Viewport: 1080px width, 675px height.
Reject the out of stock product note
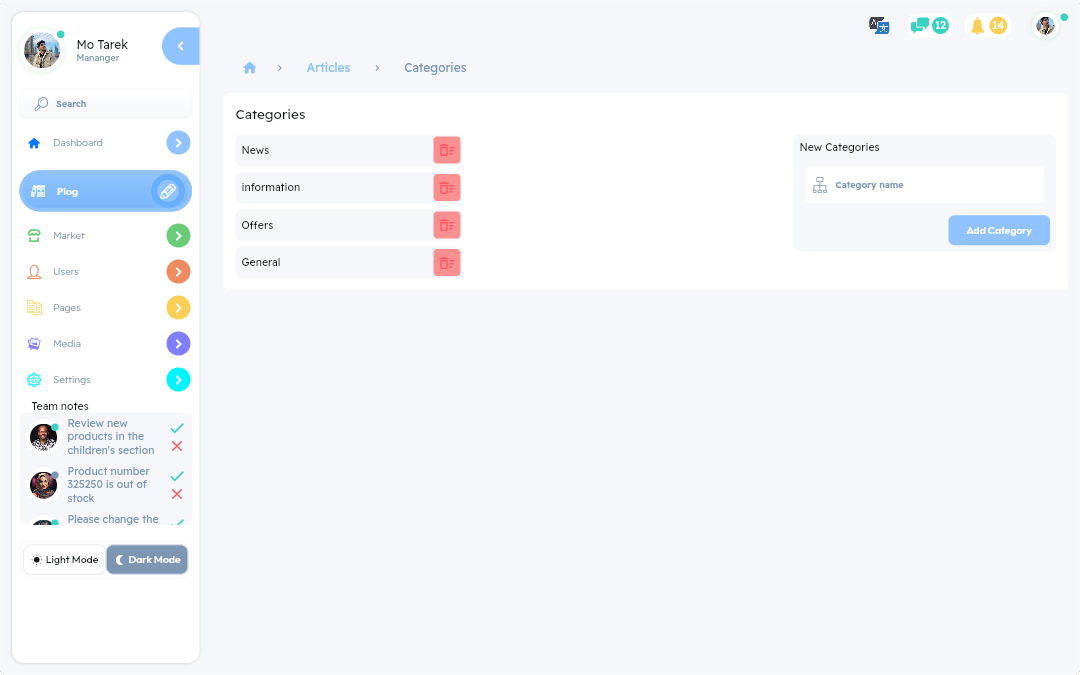tap(177, 493)
